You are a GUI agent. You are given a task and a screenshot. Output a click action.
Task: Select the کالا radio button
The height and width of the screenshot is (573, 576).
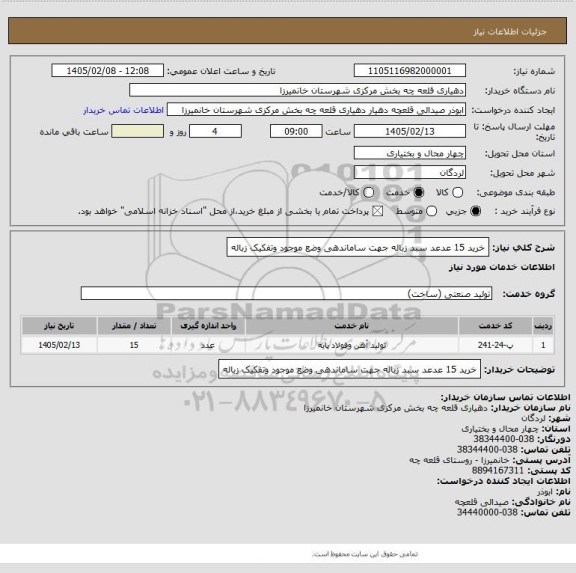pyautogui.click(x=457, y=192)
